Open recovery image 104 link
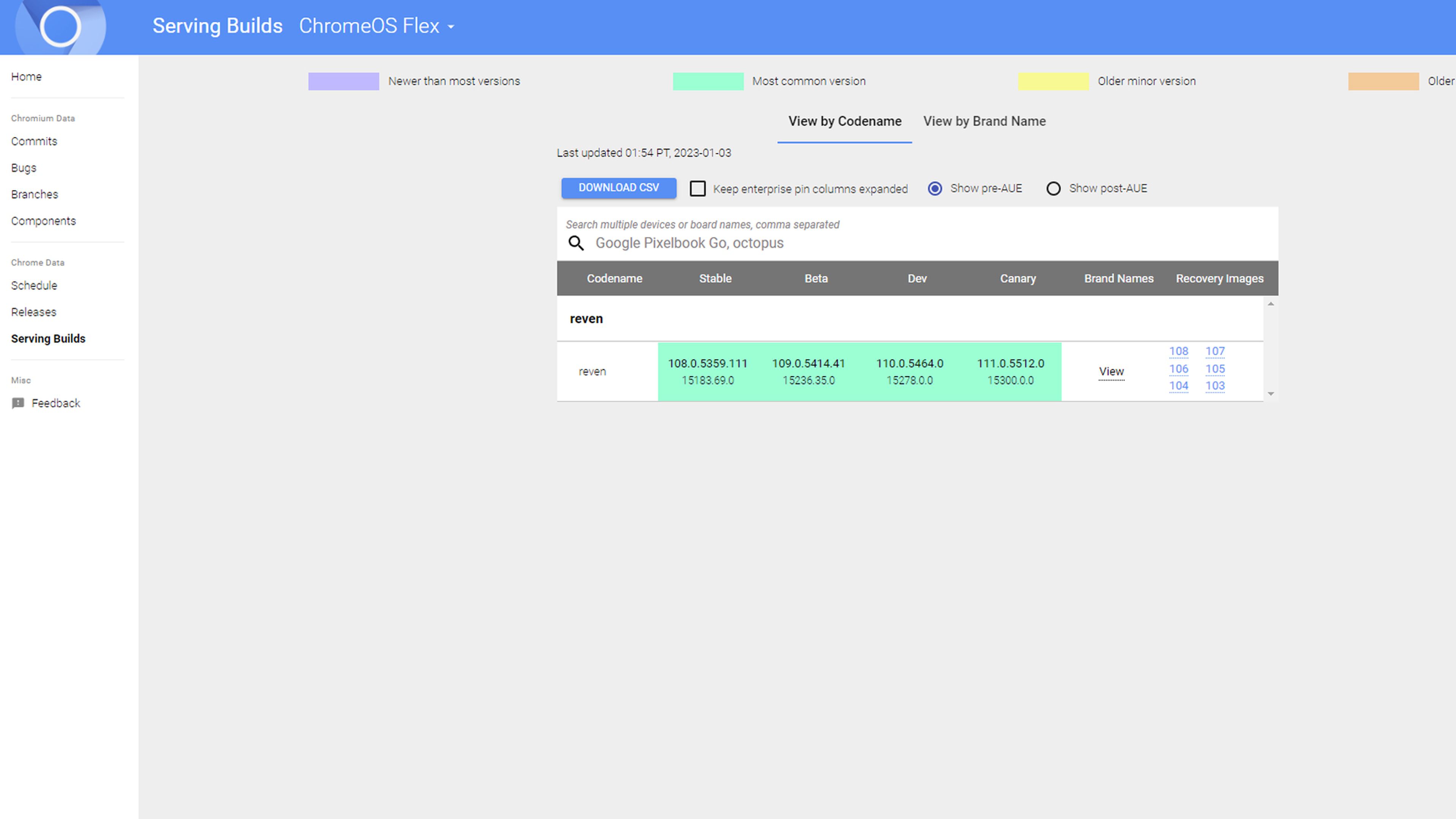This screenshot has height=819, width=1456. pyautogui.click(x=1178, y=386)
